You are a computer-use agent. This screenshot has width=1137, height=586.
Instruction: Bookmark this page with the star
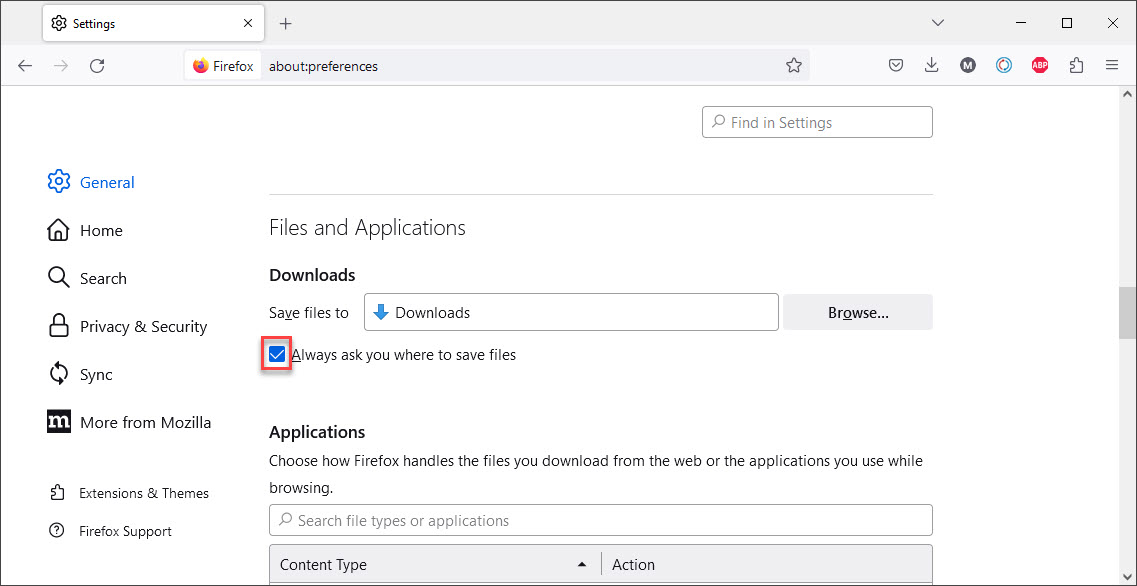(x=794, y=66)
